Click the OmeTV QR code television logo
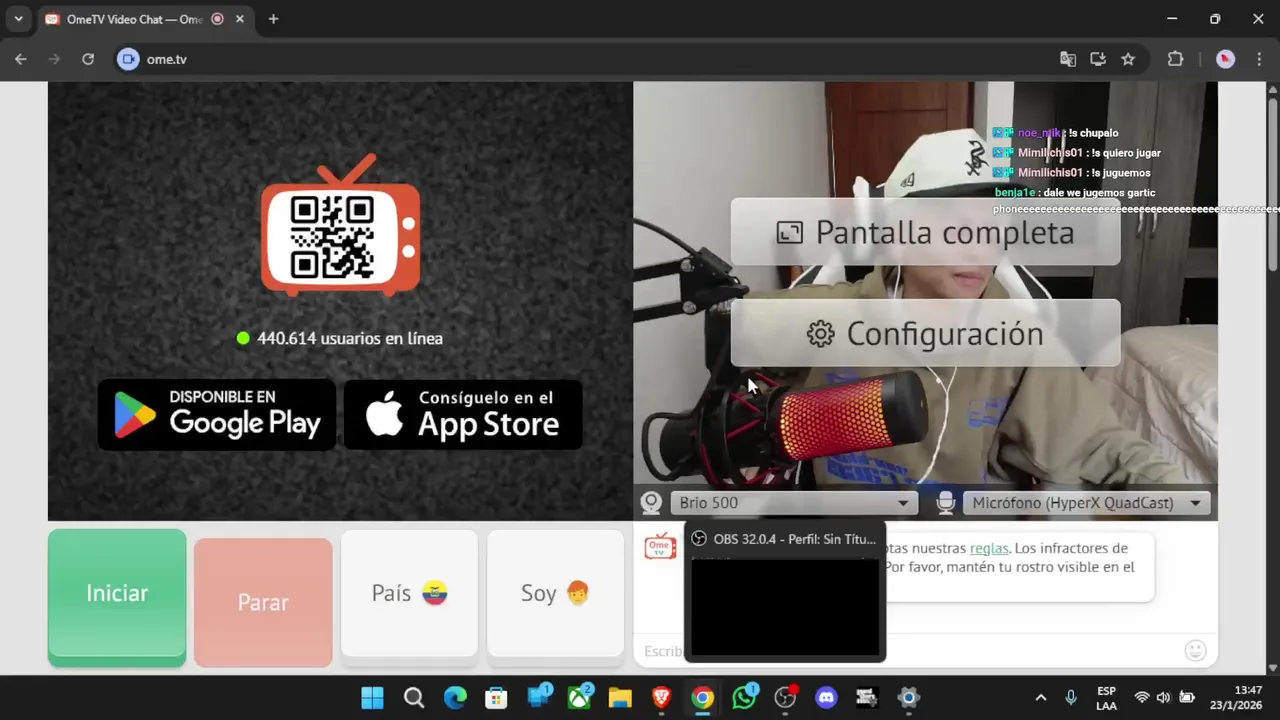1280x720 pixels. click(340, 226)
